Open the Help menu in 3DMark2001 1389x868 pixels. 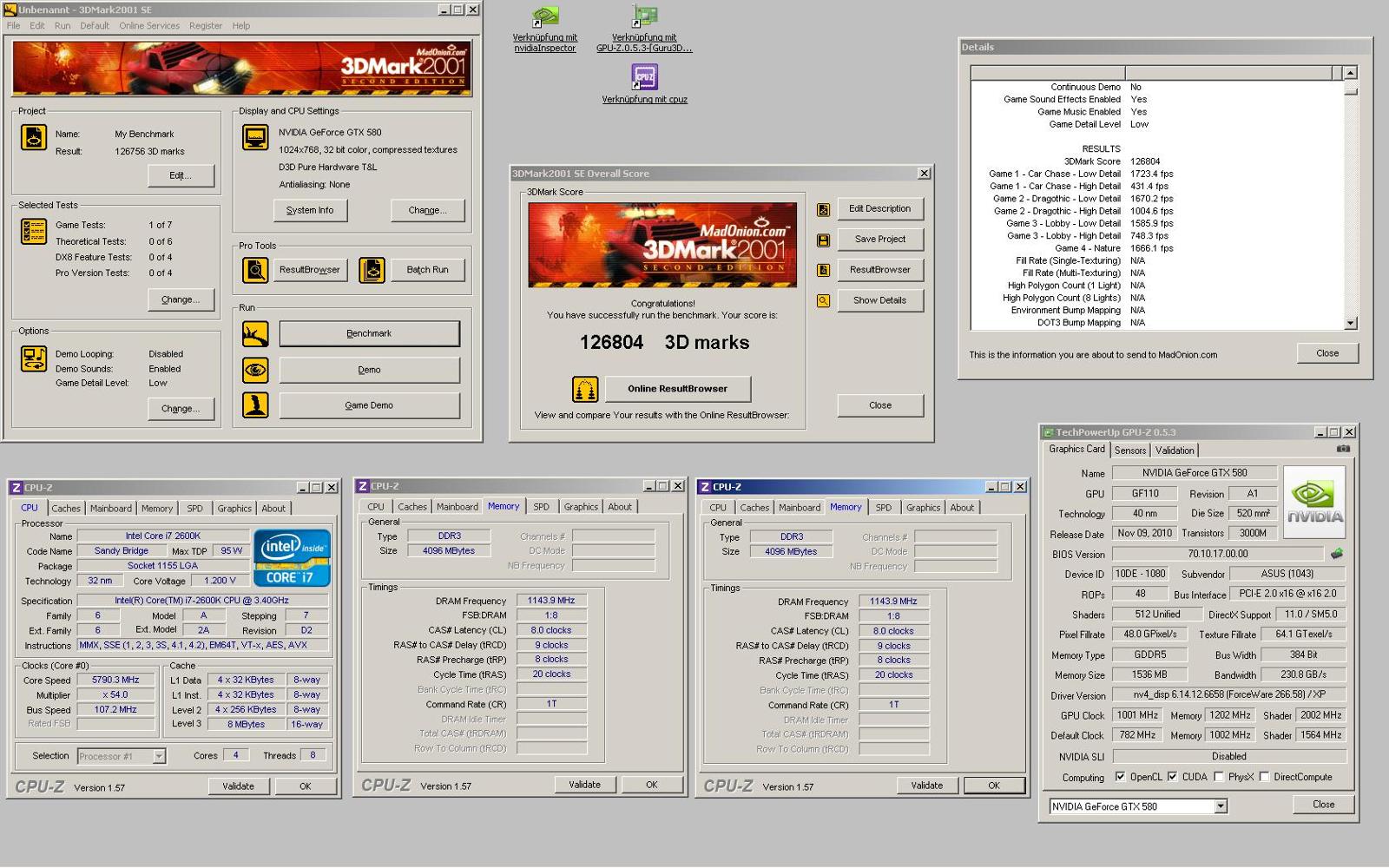tap(240, 26)
